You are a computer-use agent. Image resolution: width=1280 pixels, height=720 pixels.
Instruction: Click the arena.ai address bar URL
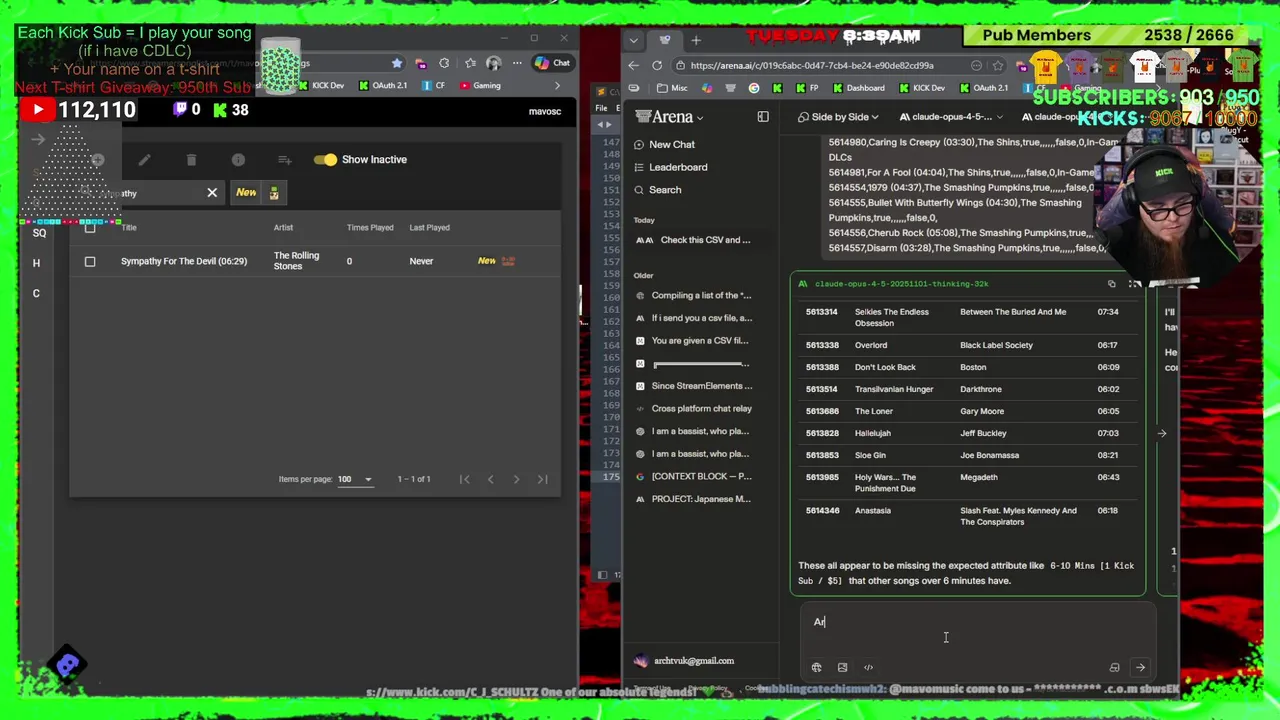point(811,66)
